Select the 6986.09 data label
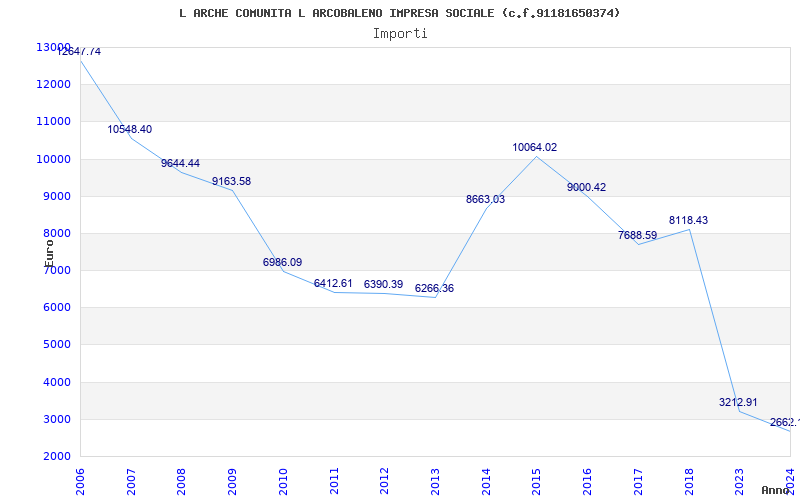Viewport: 800px width, 500px height. [282, 262]
